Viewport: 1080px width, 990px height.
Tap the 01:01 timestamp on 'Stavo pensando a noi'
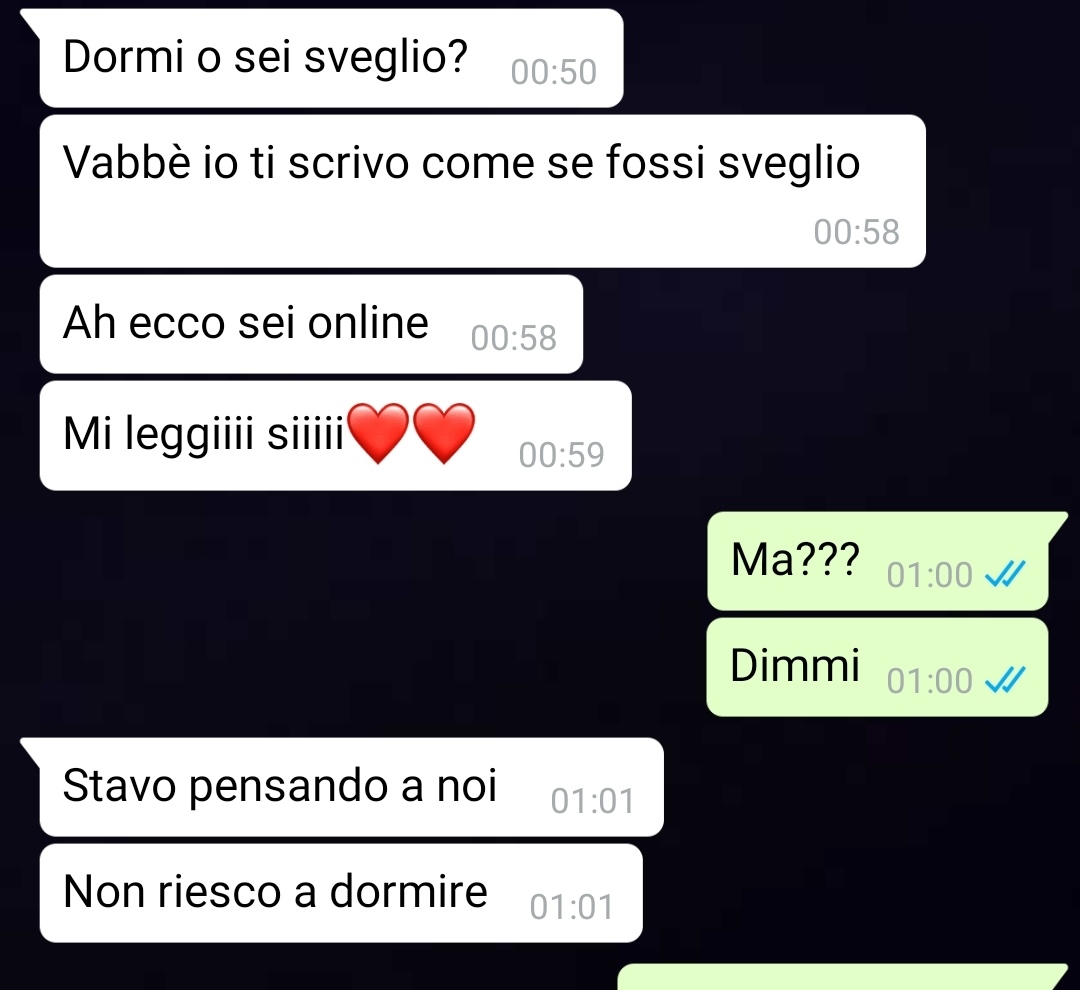(592, 801)
